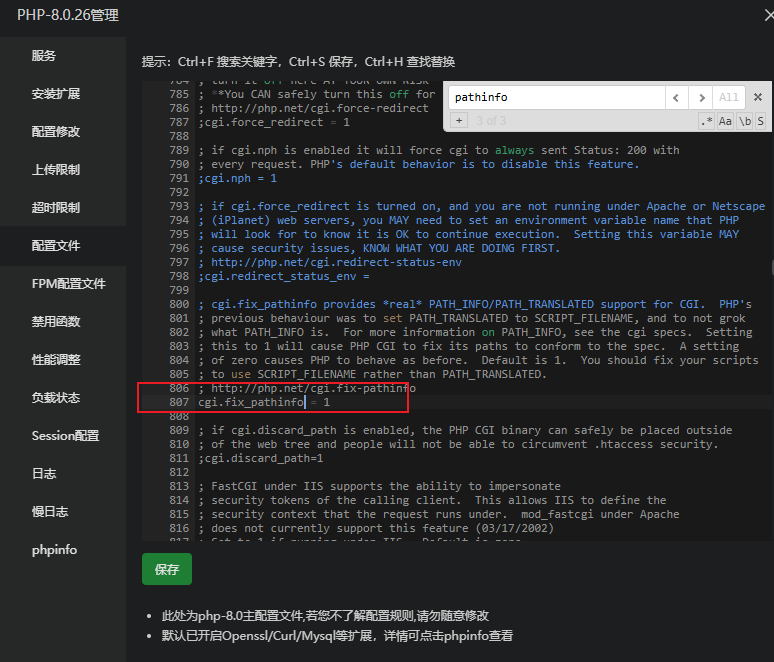
Task: Open 配置修改 in sidebar
Action: point(56,132)
